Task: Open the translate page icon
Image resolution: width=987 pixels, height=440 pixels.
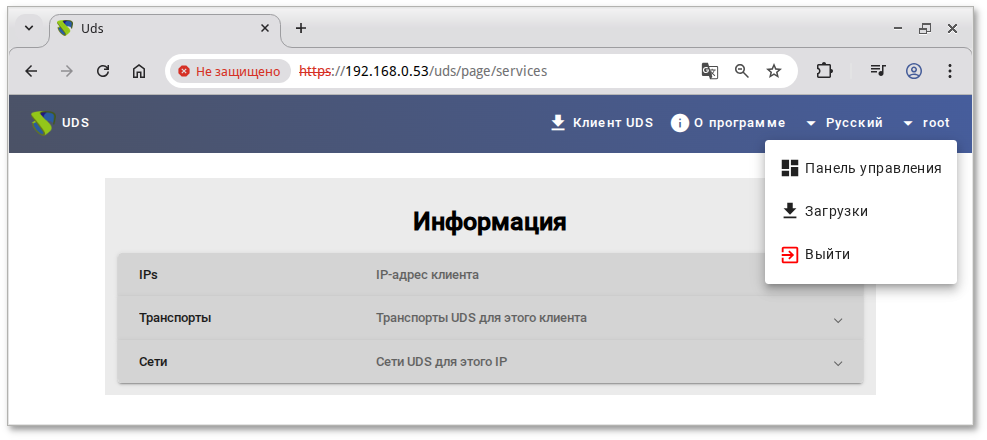Action: pos(709,71)
